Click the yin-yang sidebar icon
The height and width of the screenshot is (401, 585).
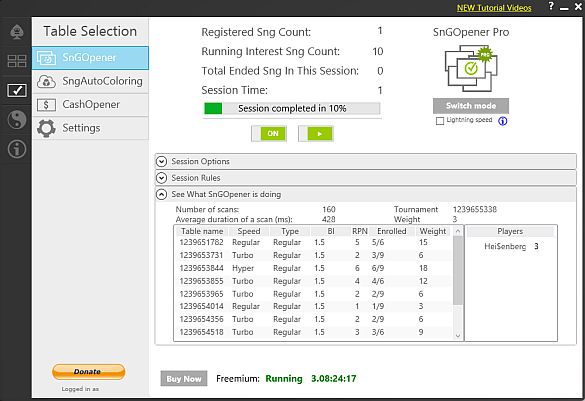(x=17, y=120)
